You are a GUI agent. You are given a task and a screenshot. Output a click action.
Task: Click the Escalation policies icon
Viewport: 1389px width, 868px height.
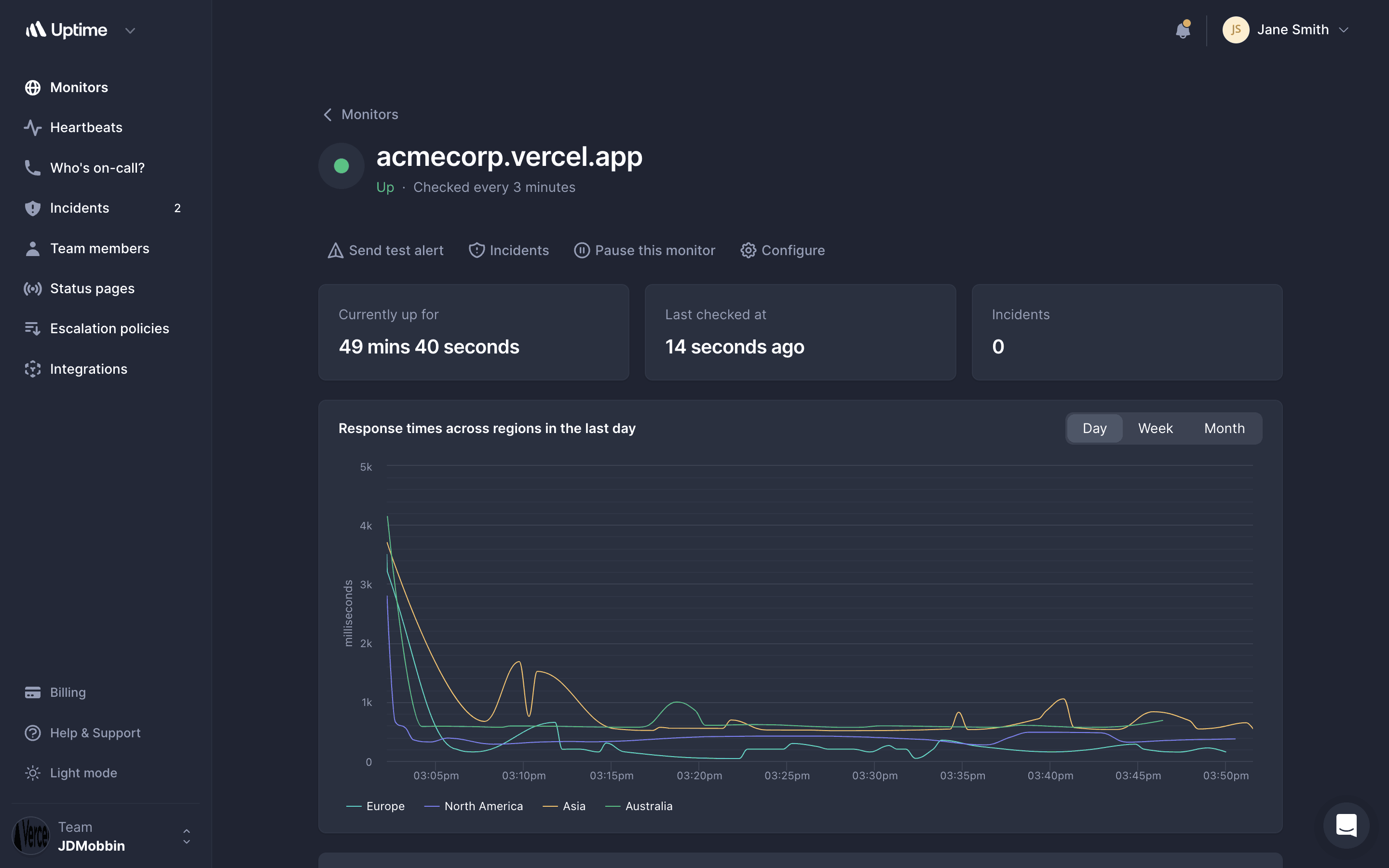click(x=33, y=328)
